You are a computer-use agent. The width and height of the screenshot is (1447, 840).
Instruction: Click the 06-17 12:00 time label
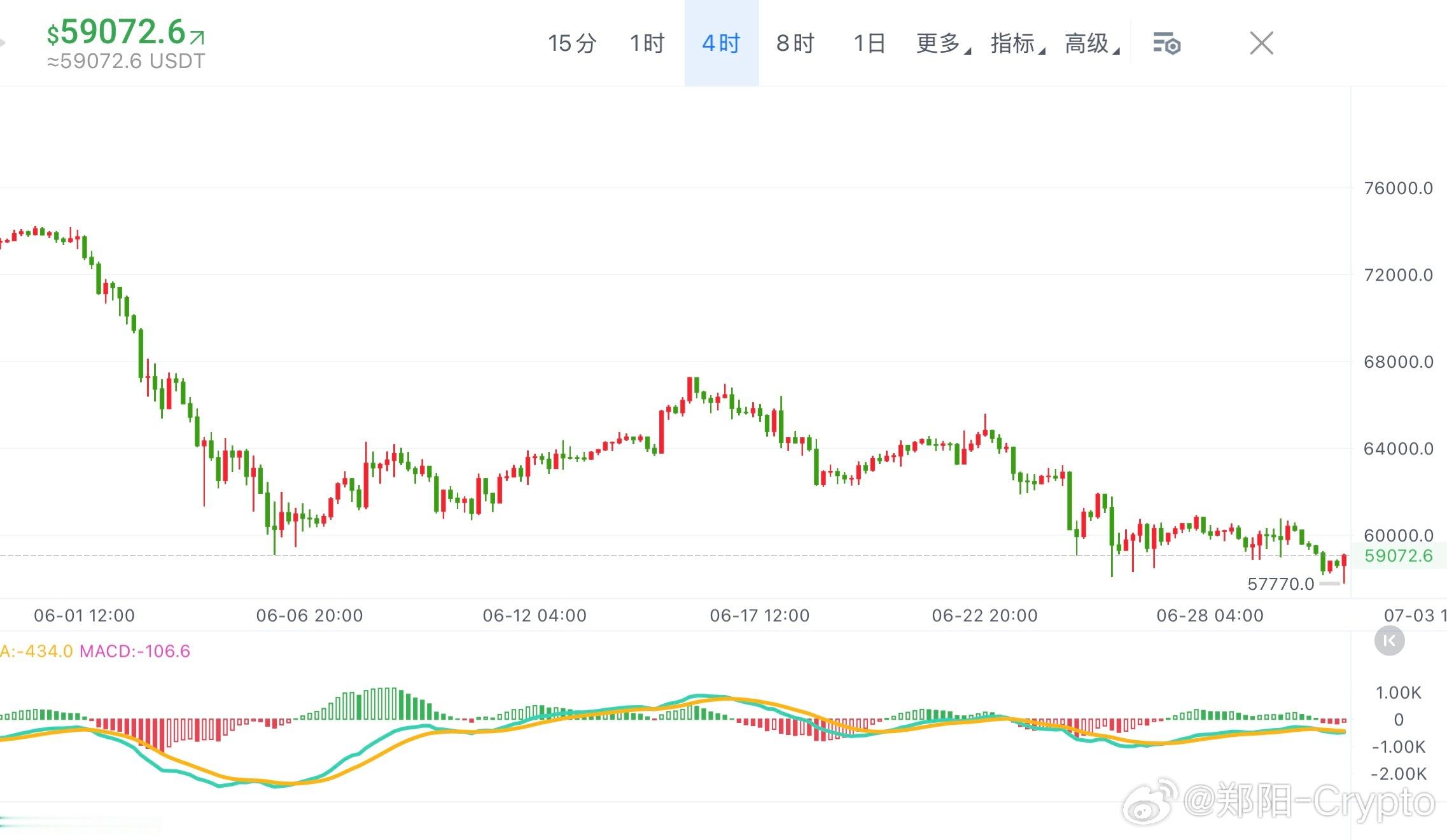pos(760,615)
